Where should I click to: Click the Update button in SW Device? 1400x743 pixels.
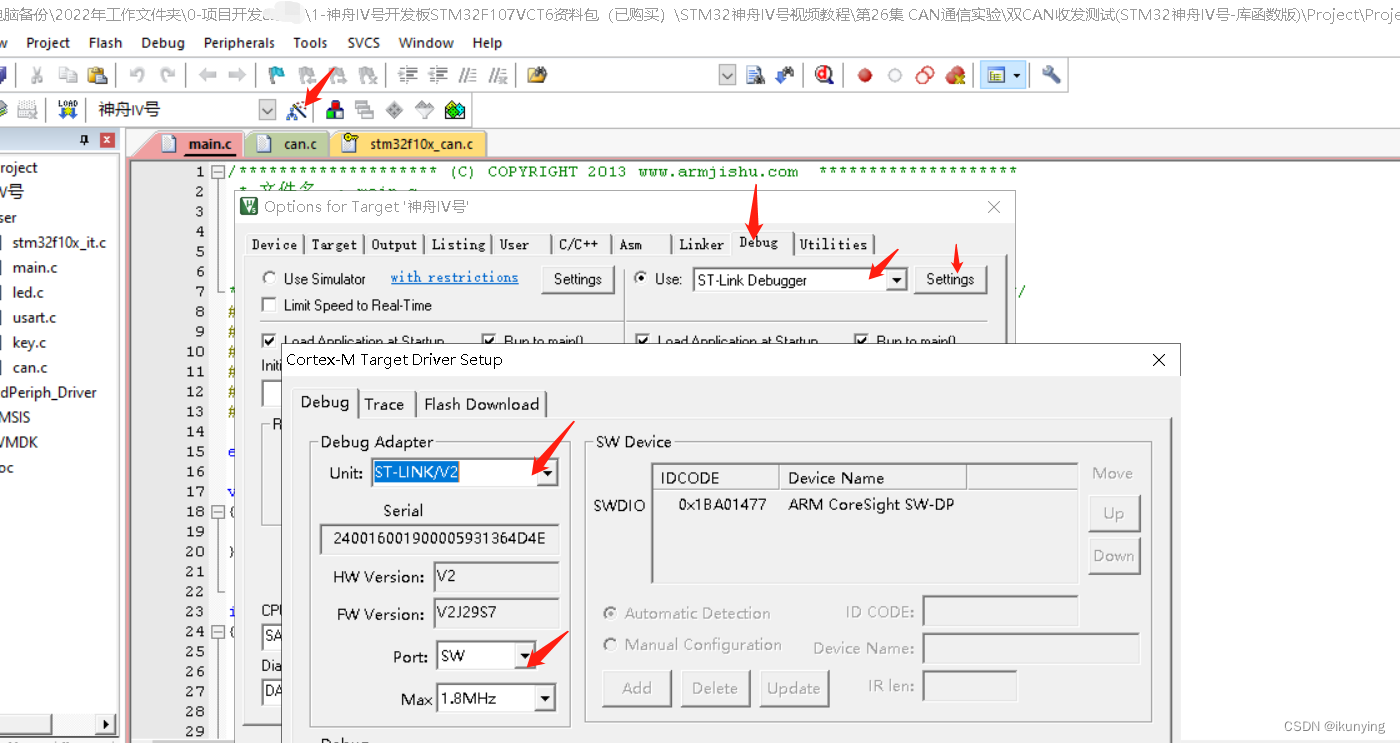[794, 688]
